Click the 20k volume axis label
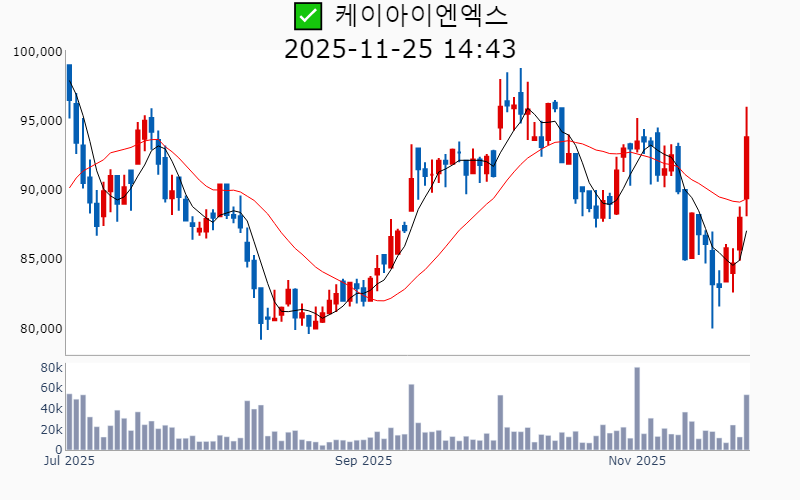 click(52, 430)
